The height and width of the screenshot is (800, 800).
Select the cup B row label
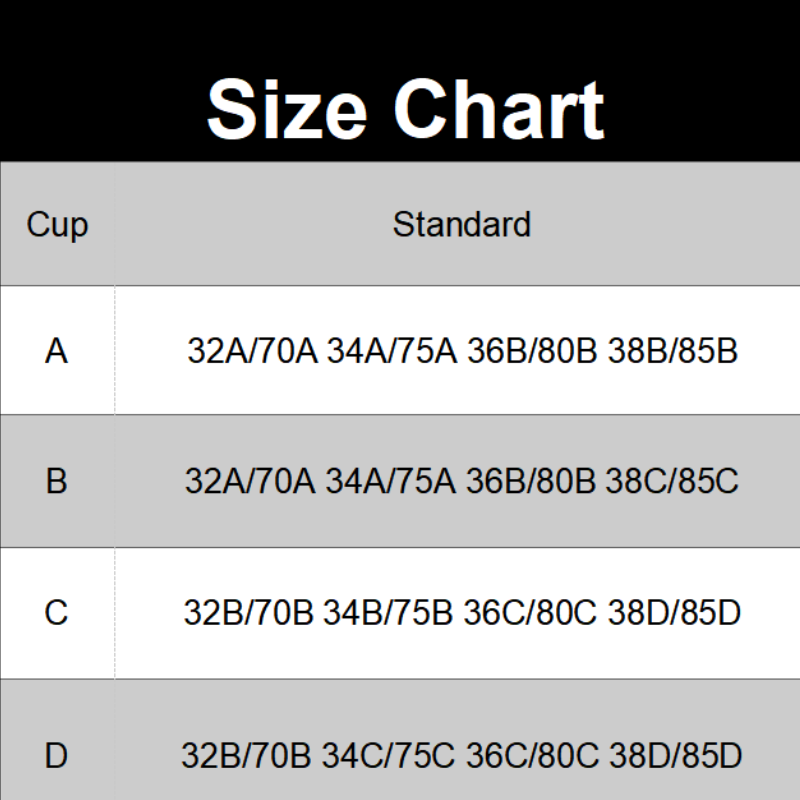click(x=57, y=481)
